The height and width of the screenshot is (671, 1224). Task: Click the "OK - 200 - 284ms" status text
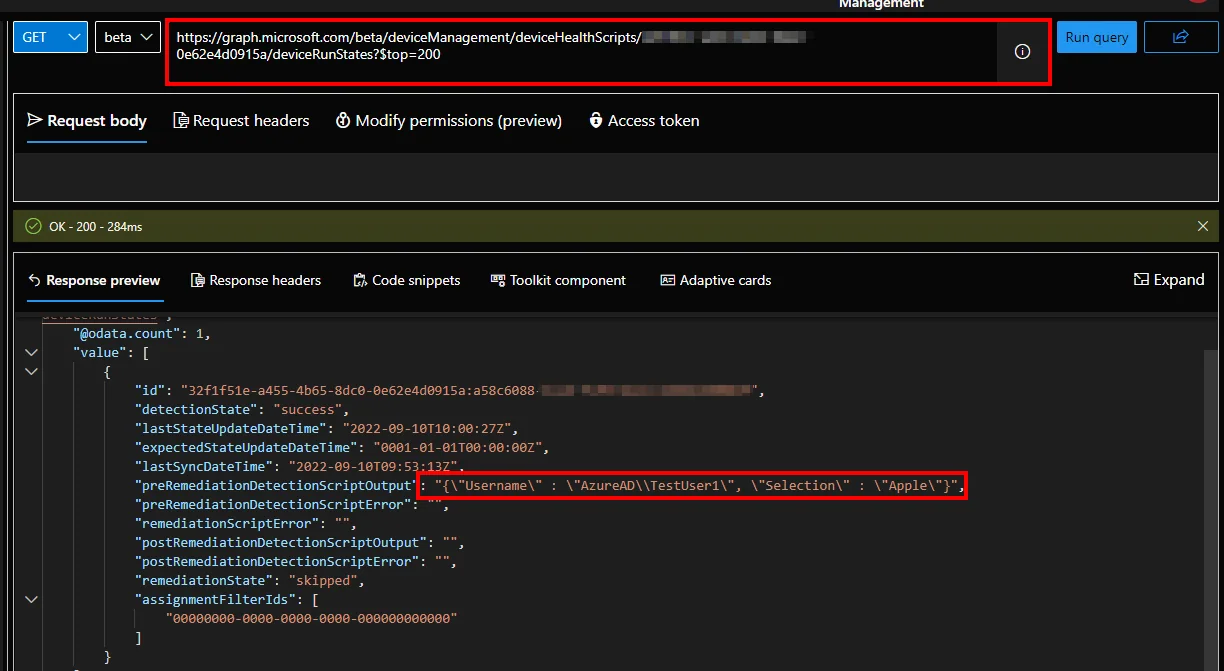point(96,227)
